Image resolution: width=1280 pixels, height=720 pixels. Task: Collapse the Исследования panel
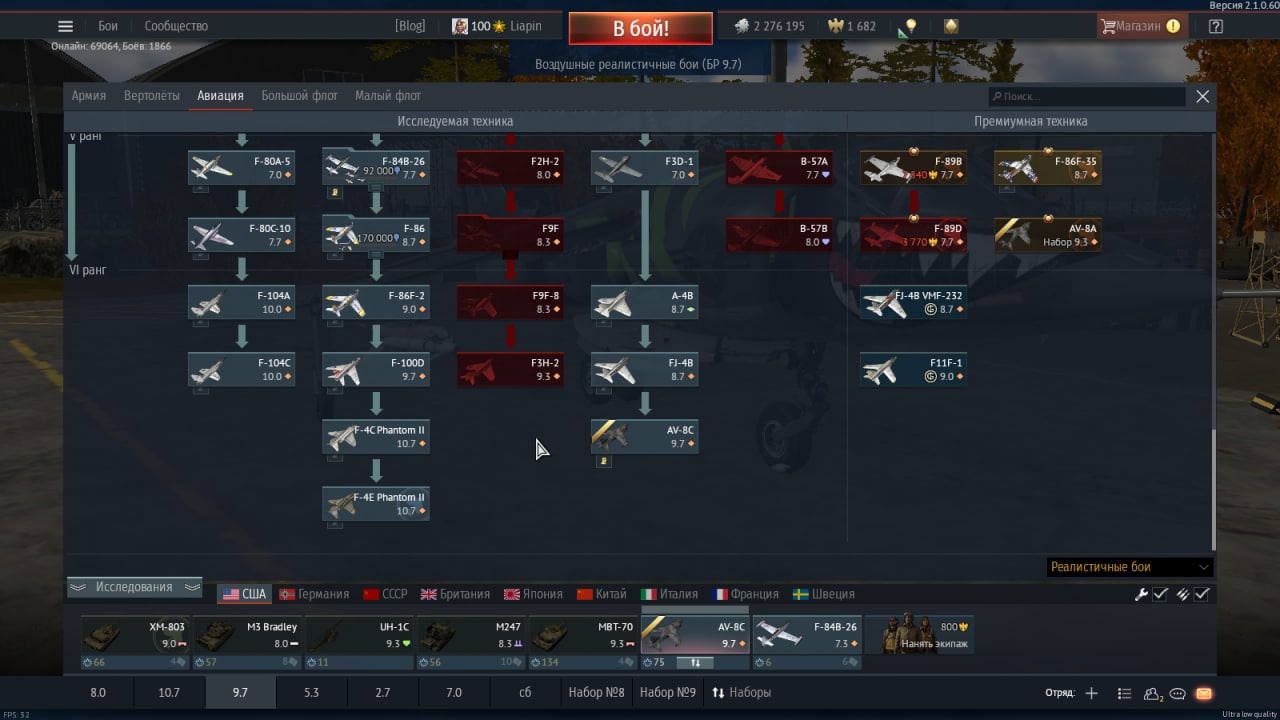[134, 587]
